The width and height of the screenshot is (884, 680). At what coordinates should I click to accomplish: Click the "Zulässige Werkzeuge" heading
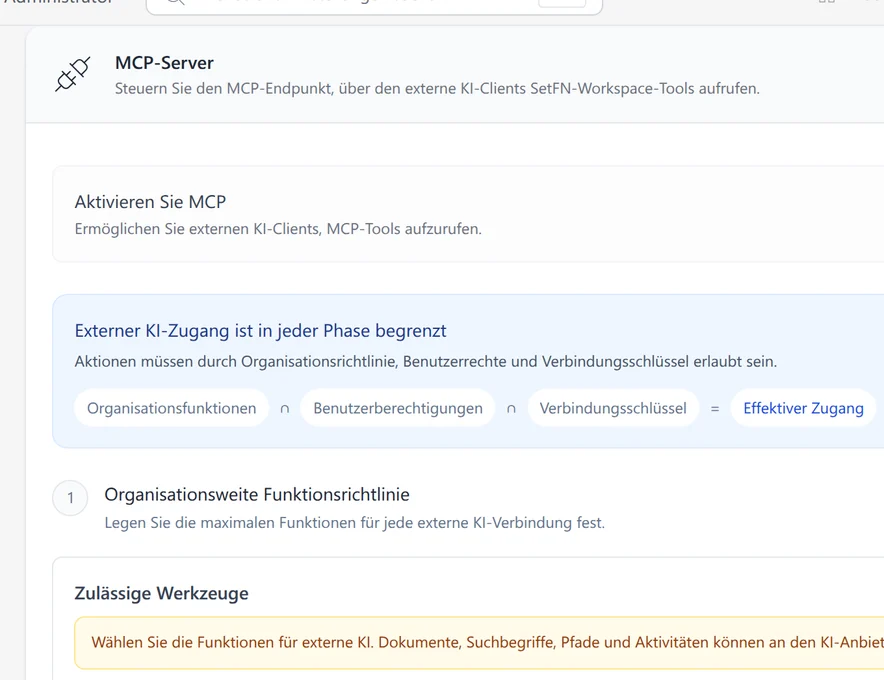(x=161, y=593)
